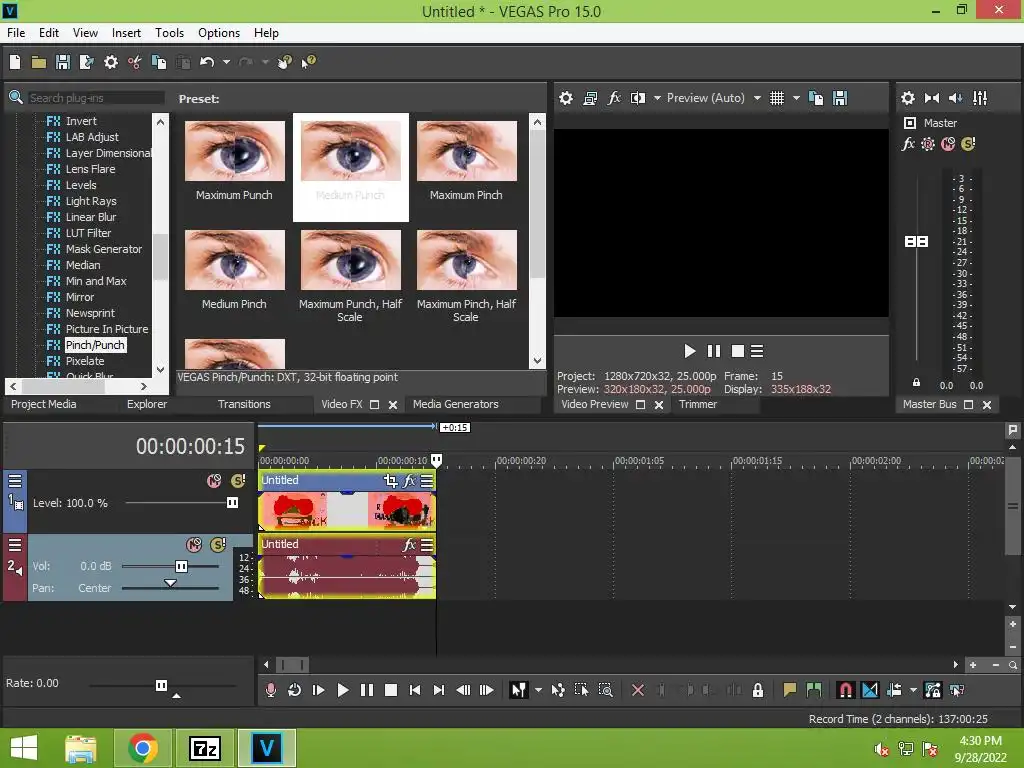Click Downmix Output icon on Master Bus
The image size is (1024, 768).
[932, 98]
